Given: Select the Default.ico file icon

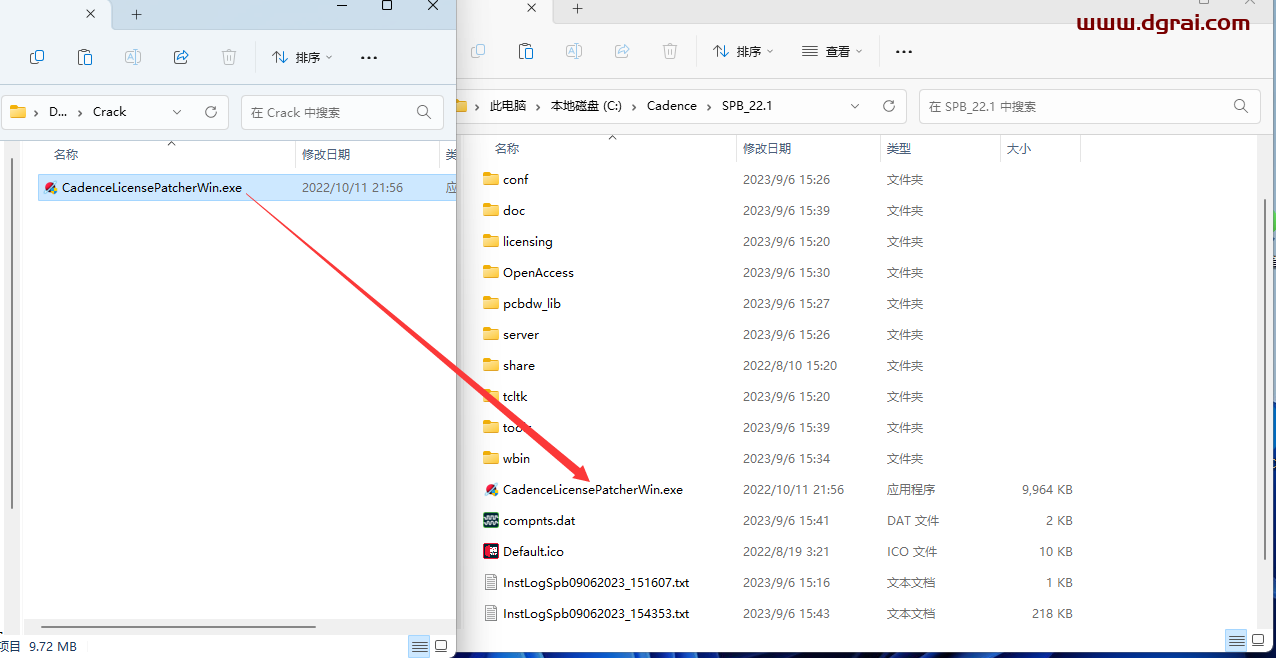Looking at the screenshot, I should [x=491, y=551].
